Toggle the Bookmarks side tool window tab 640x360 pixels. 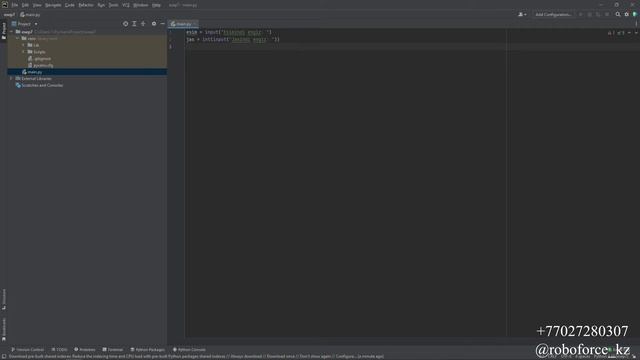[4, 329]
